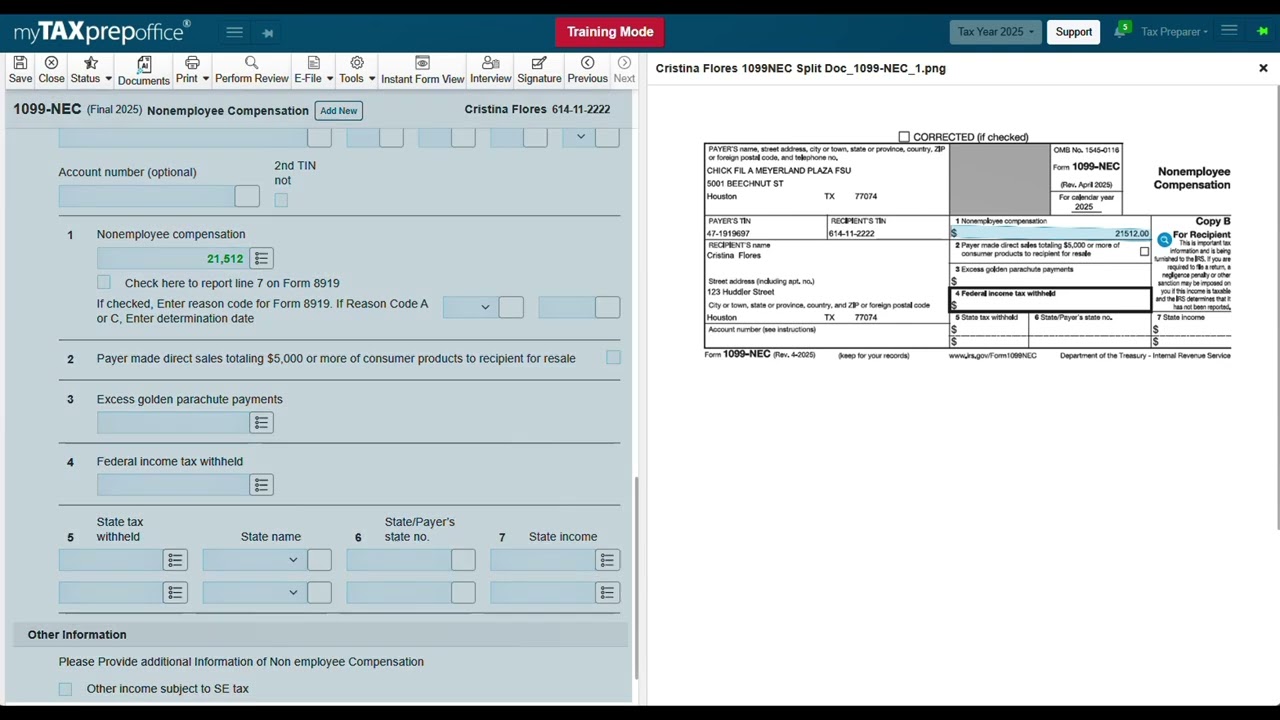Click the Support button
This screenshot has height=720, width=1280.
tap(1074, 32)
